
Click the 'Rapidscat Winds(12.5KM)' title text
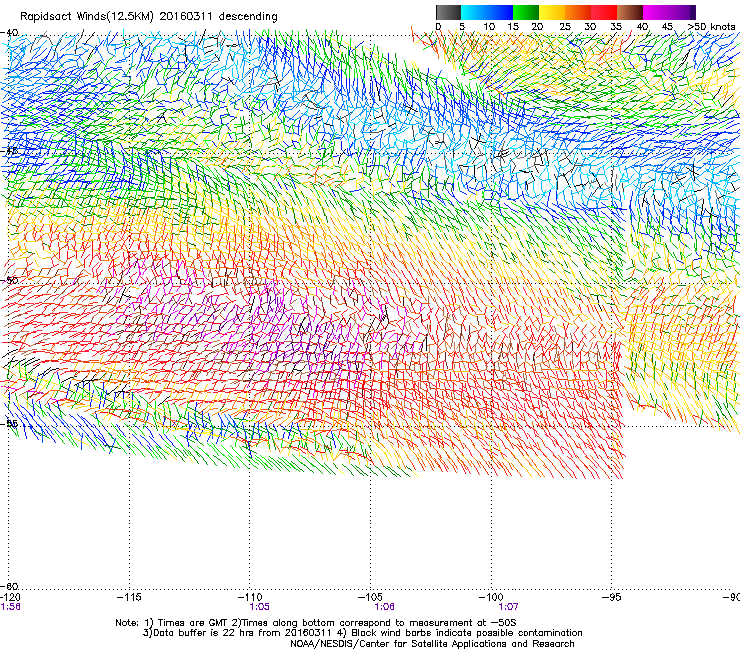pyautogui.click(x=87, y=17)
